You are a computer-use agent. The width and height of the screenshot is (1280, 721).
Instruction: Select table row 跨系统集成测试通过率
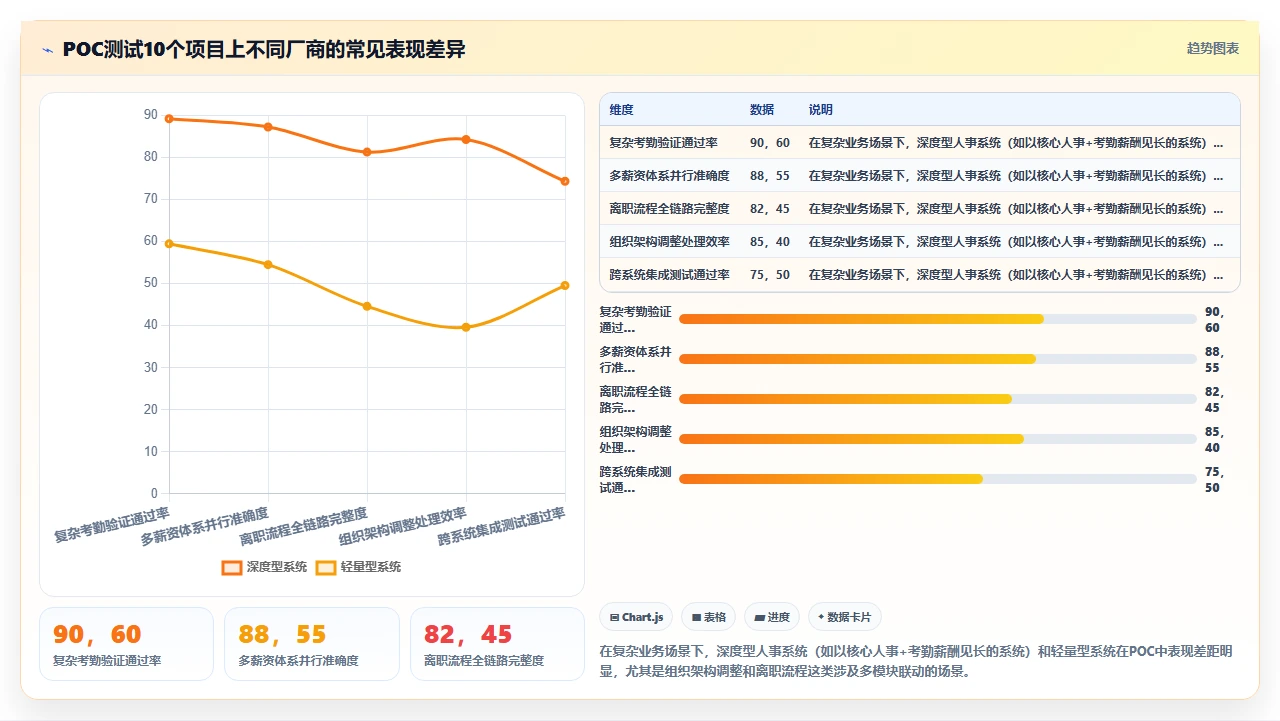[919, 275]
